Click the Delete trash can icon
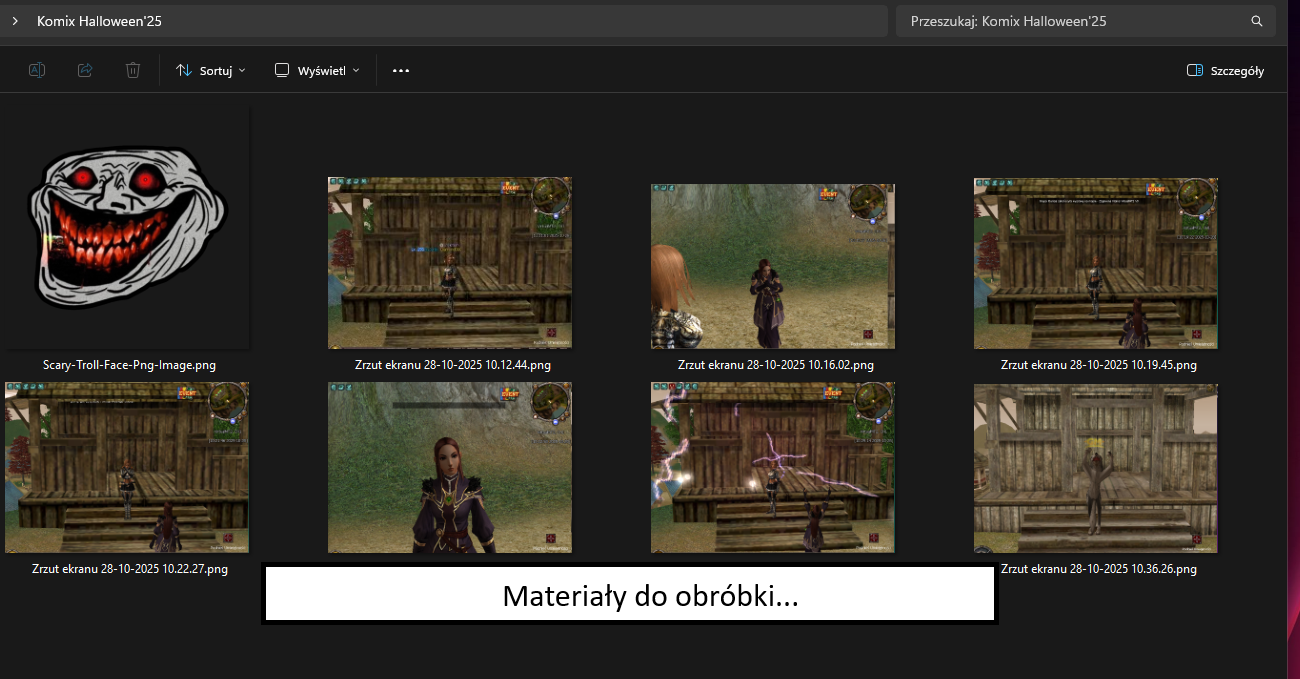The height and width of the screenshot is (679, 1300). click(133, 70)
